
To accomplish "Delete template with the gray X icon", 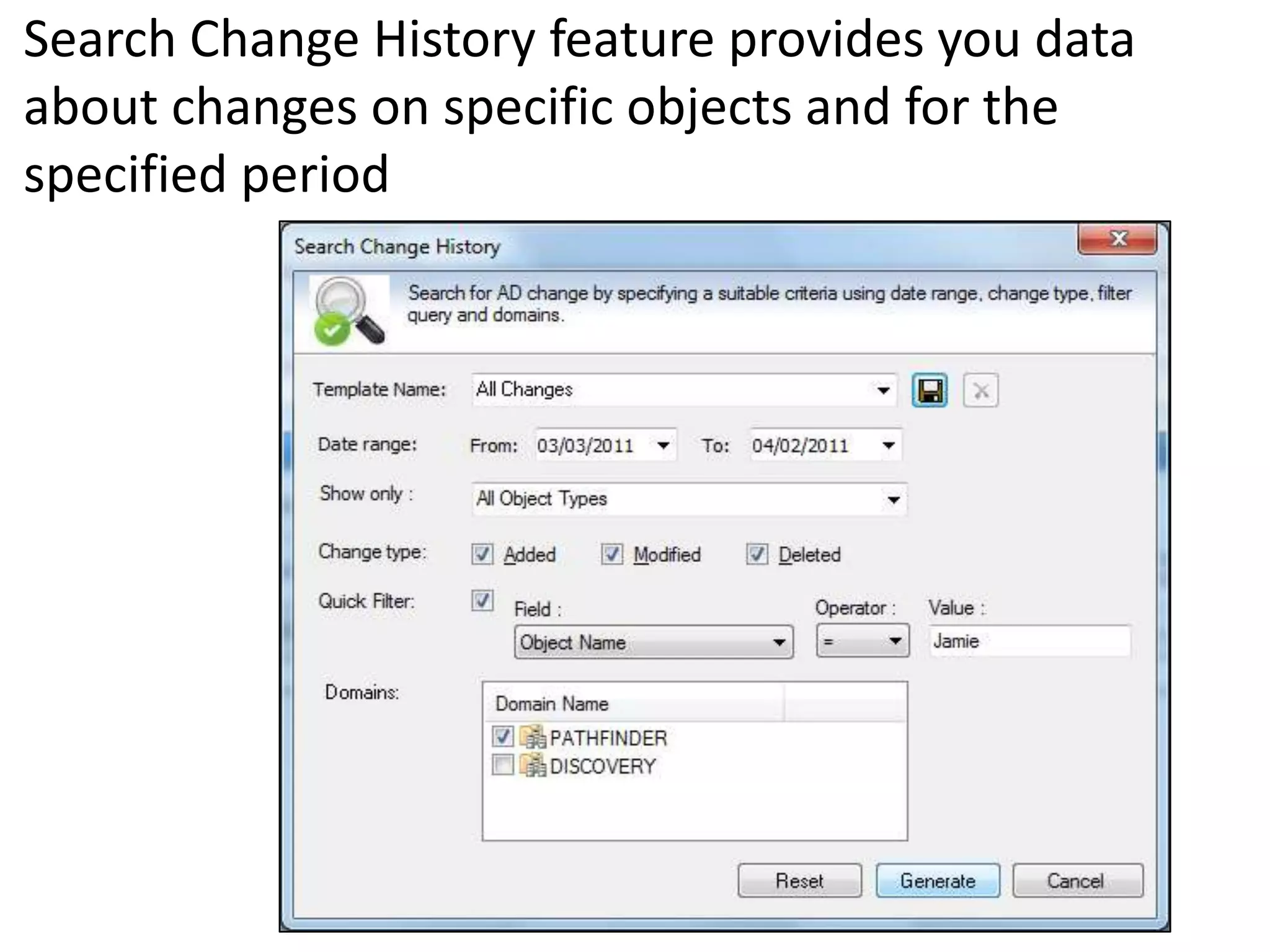I will click(980, 390).
